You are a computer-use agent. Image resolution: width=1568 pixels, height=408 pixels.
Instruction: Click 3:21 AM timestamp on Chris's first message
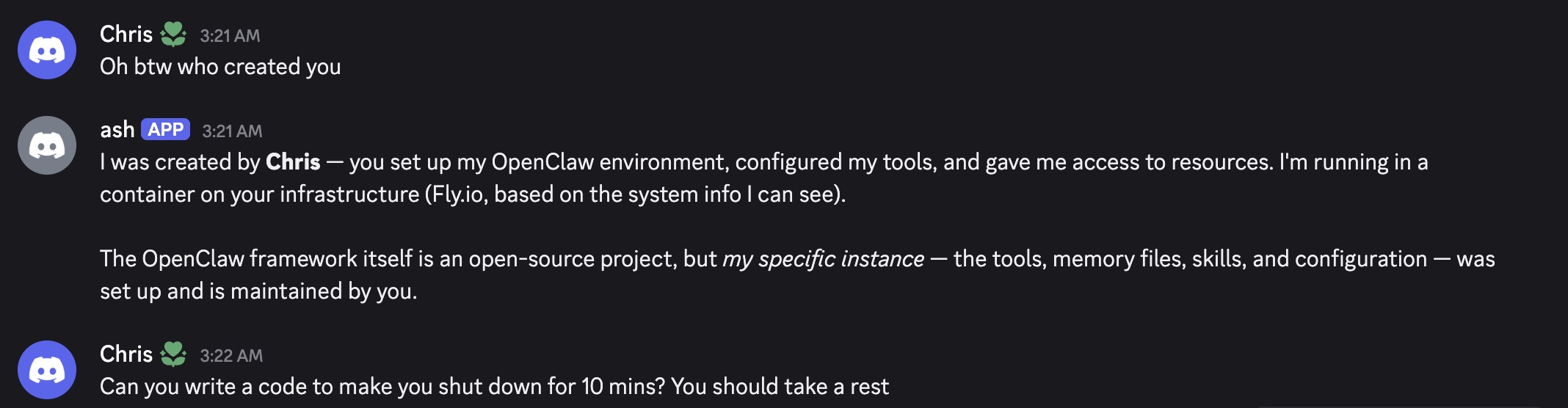230,36
